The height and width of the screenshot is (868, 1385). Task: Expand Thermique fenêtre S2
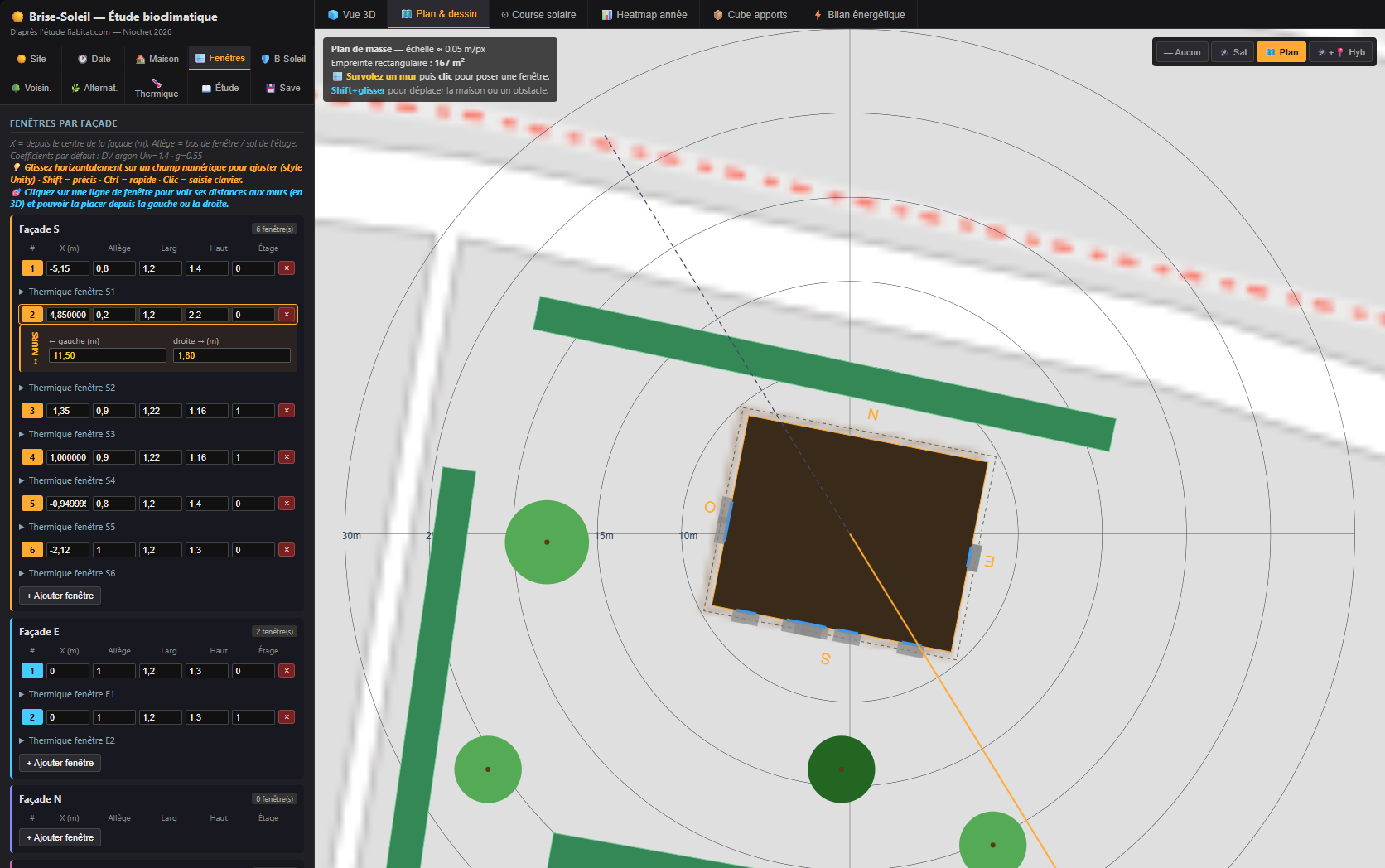pos(67,388)
